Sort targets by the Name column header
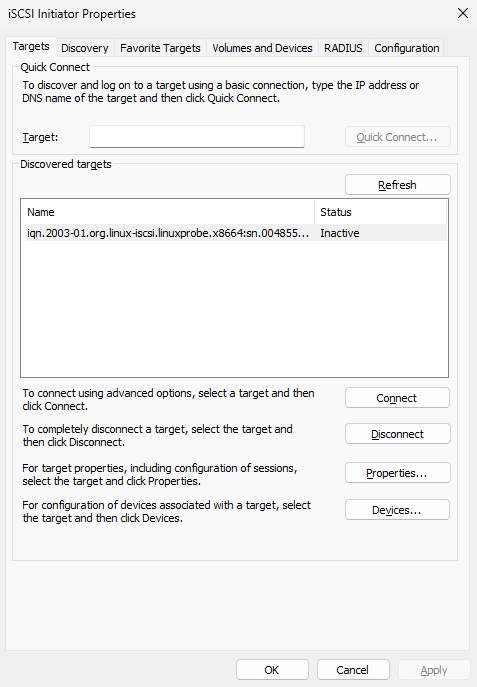The height and width of the screenshot is (687, 477). coord(170,212)
